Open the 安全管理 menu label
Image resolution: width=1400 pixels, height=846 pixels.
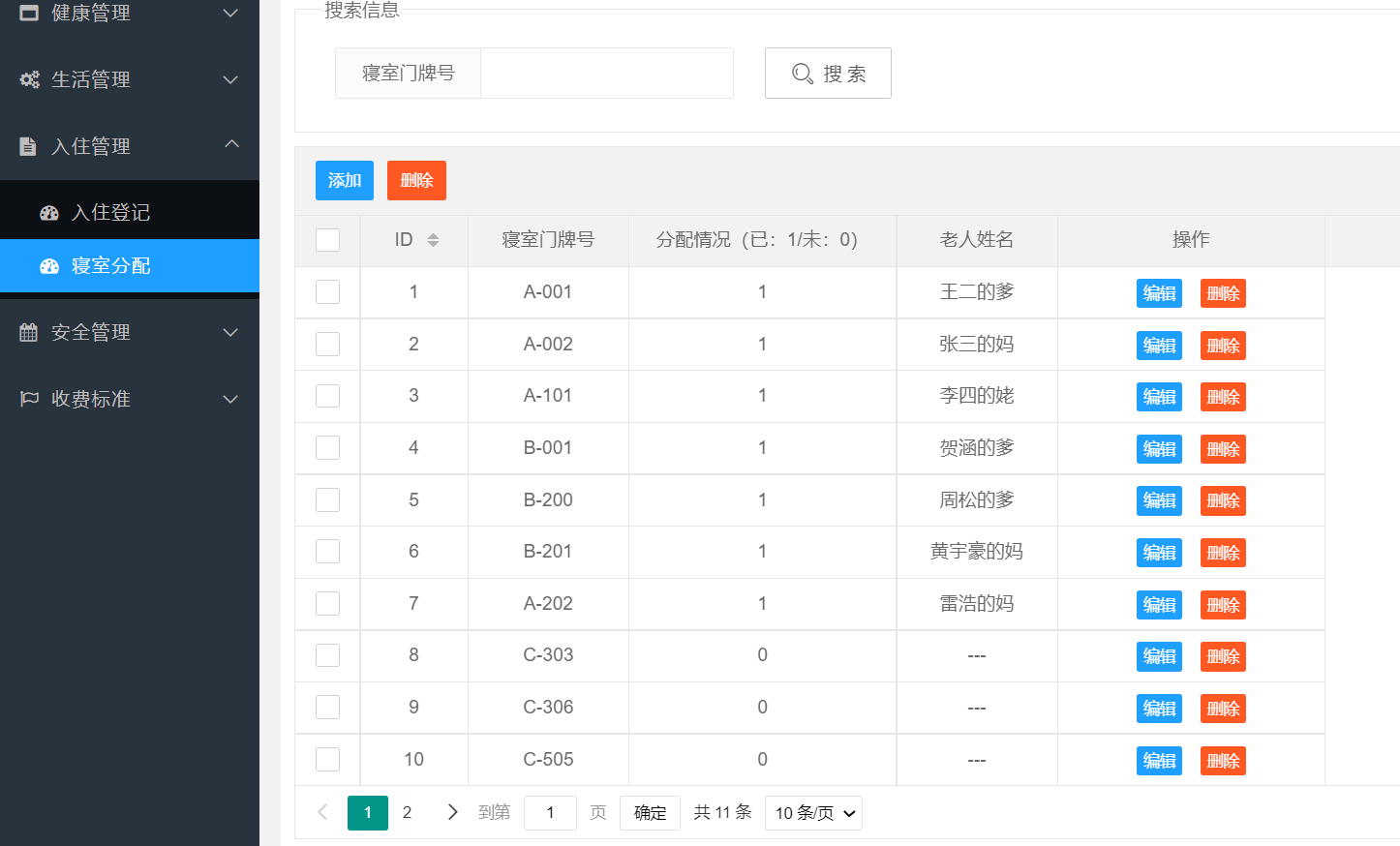[91, 332]
